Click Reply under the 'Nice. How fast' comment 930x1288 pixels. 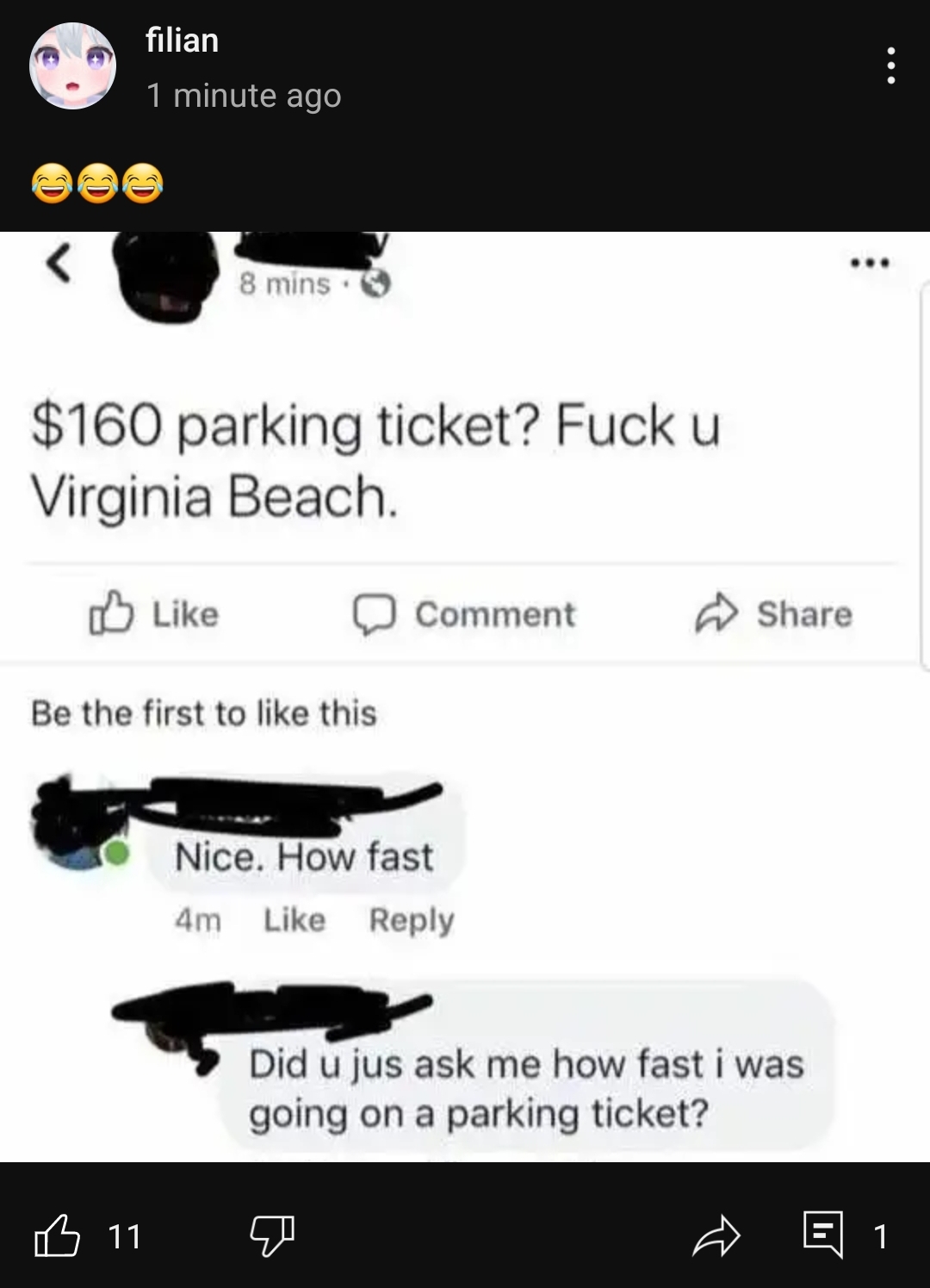tap(412, 920)
